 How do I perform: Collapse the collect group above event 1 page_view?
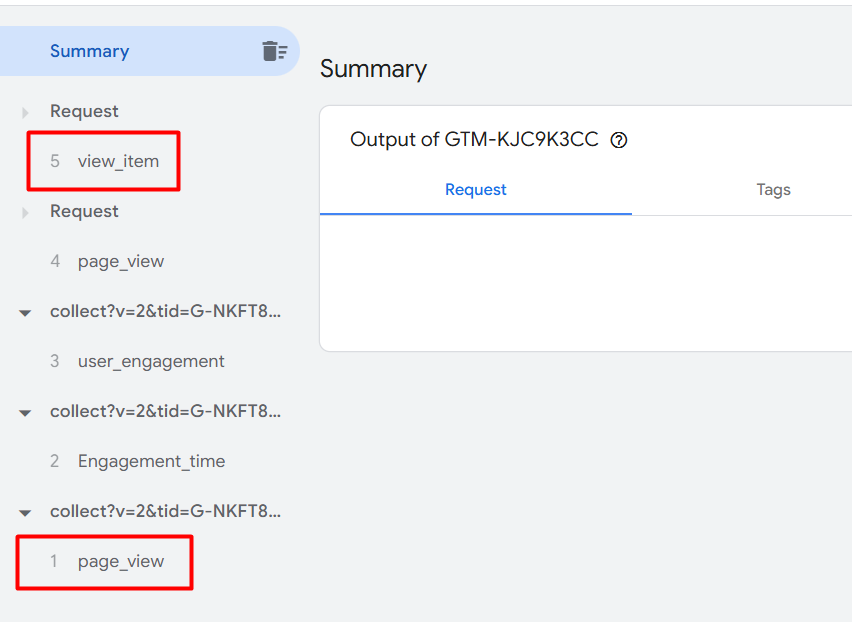(25, 512)
